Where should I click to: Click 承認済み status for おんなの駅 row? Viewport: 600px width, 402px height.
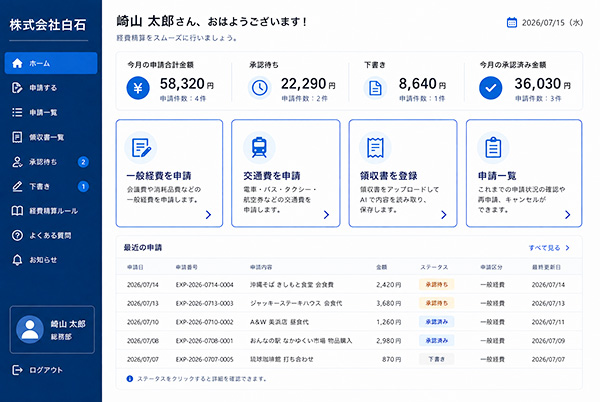(x=437, y=340)
